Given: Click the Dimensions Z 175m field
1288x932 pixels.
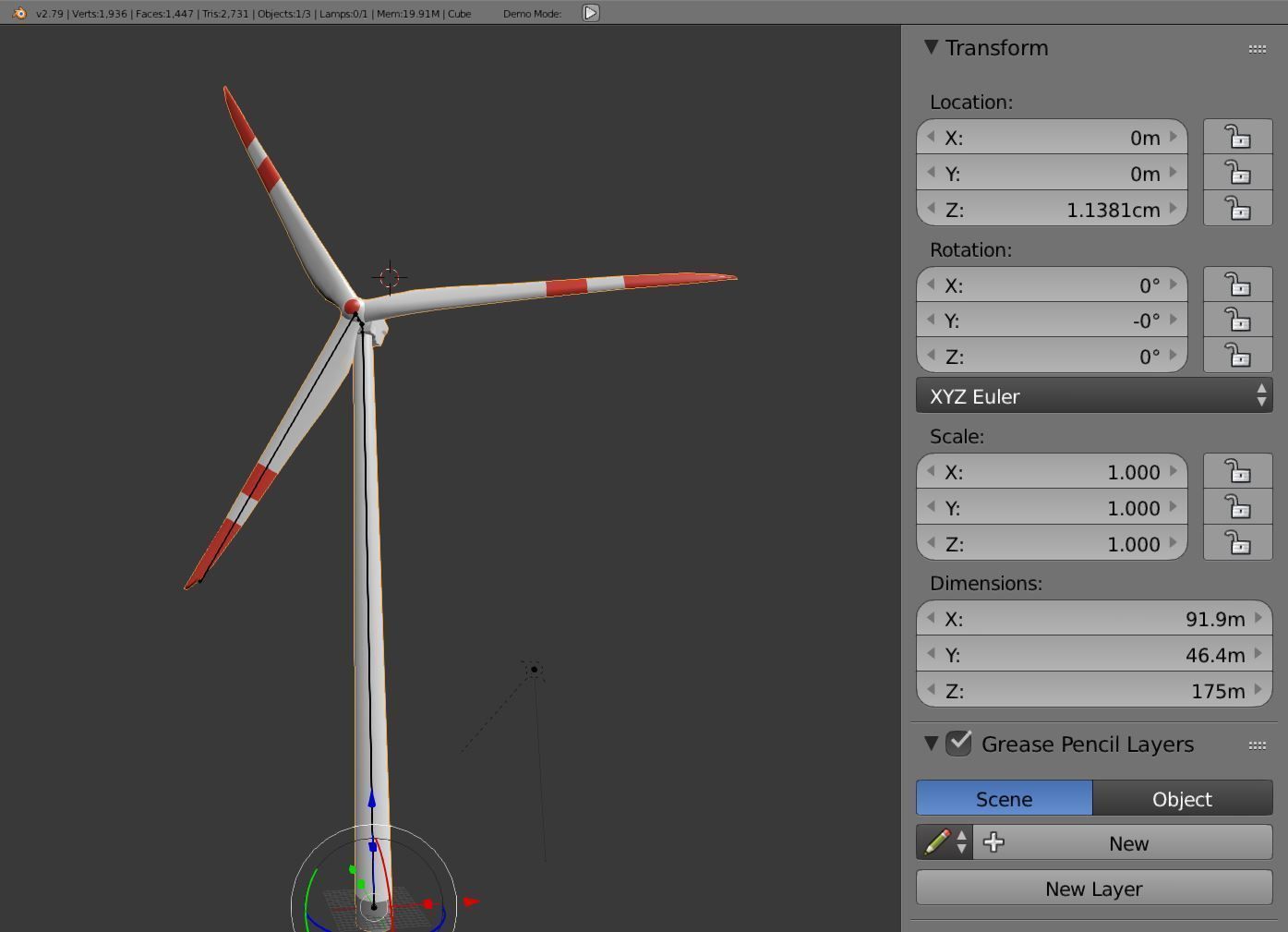Looking at the screenshot, I should [1094, 690].
